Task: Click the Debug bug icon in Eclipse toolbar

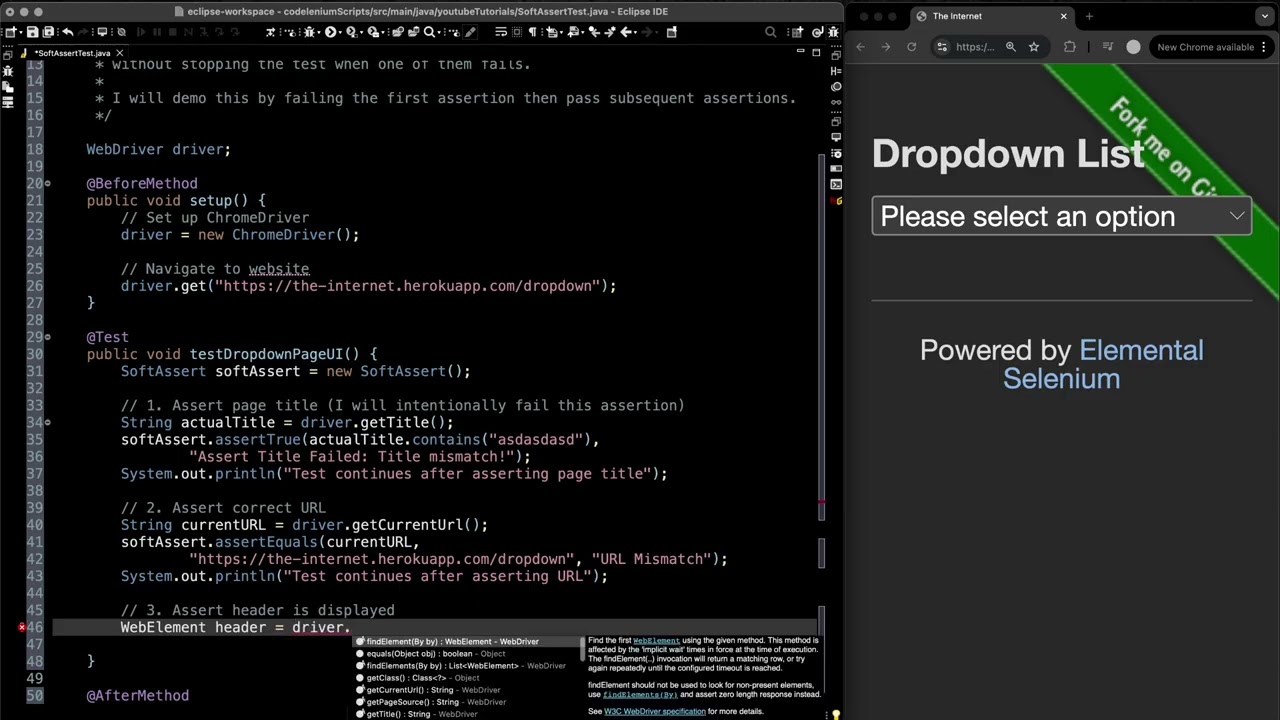Action: [x=310, y=32]
